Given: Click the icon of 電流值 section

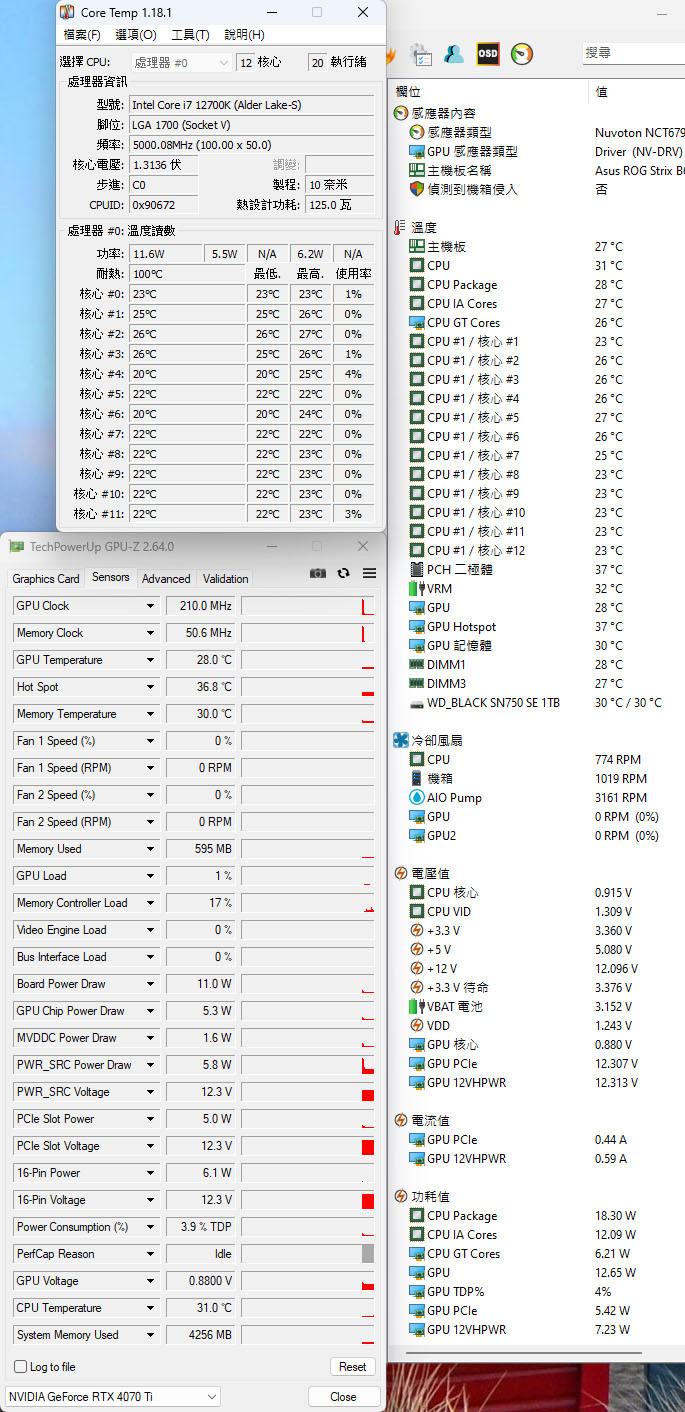Looking at the screenshot, I should pyautogui.click(x=401, y=1120).
